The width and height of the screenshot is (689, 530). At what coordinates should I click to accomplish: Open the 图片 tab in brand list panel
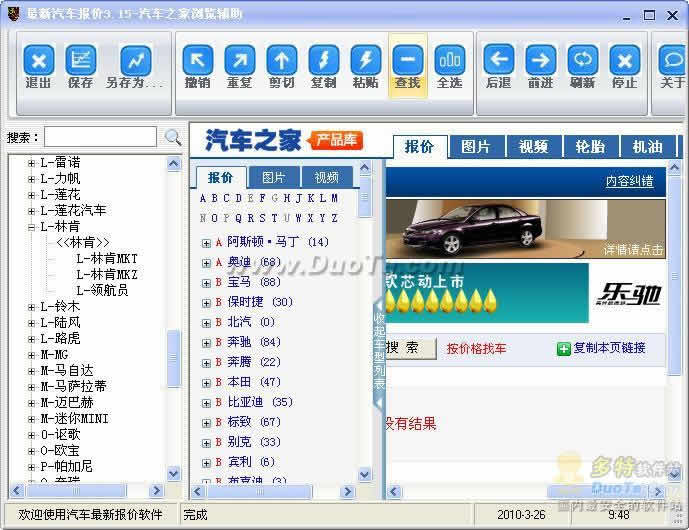coord(274,178)
